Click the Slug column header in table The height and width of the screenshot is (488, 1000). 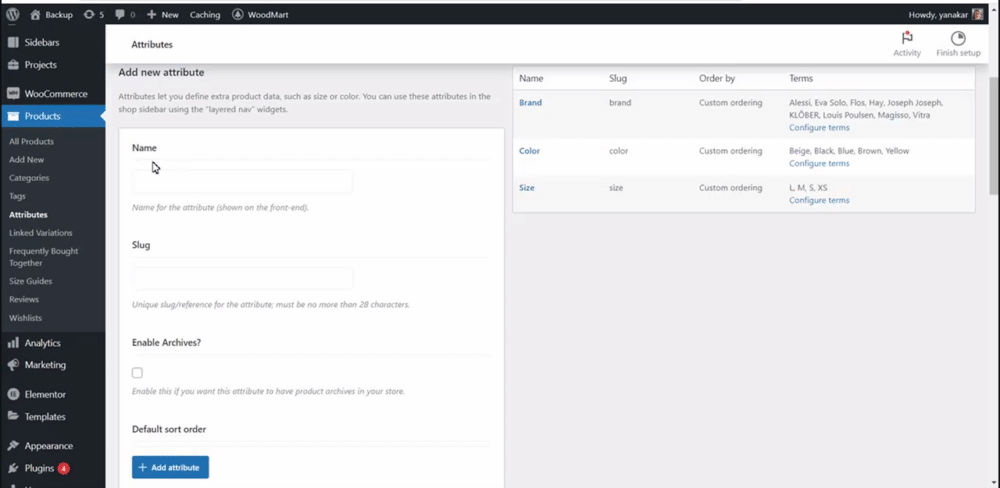pos(618,78)
